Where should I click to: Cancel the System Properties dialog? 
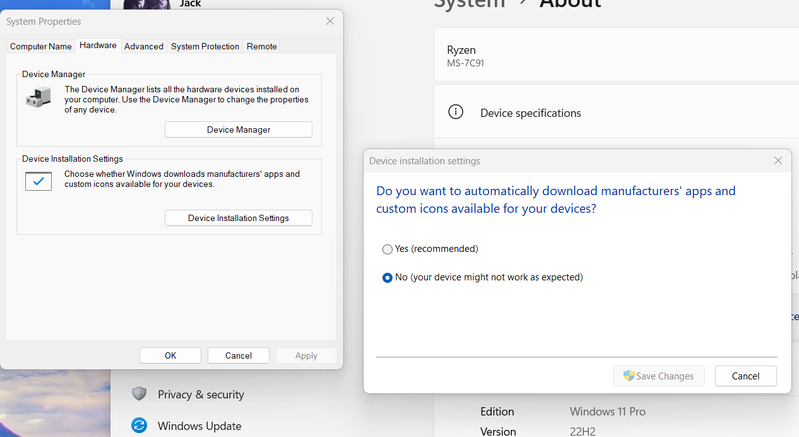pos(238,356)
